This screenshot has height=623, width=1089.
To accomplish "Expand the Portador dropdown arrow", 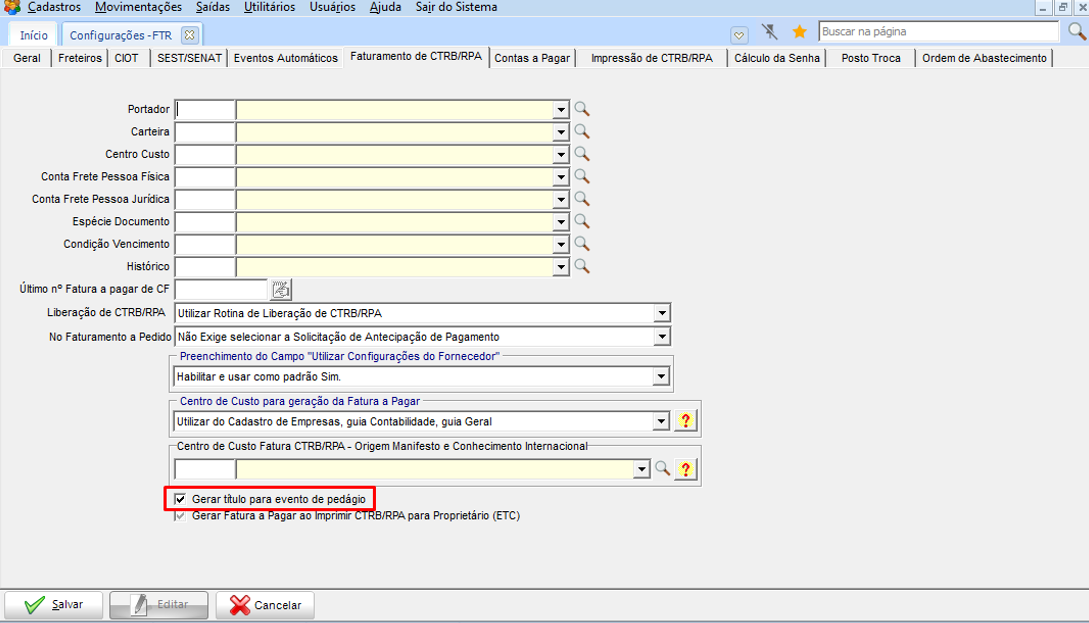I will tap(560, 110).
